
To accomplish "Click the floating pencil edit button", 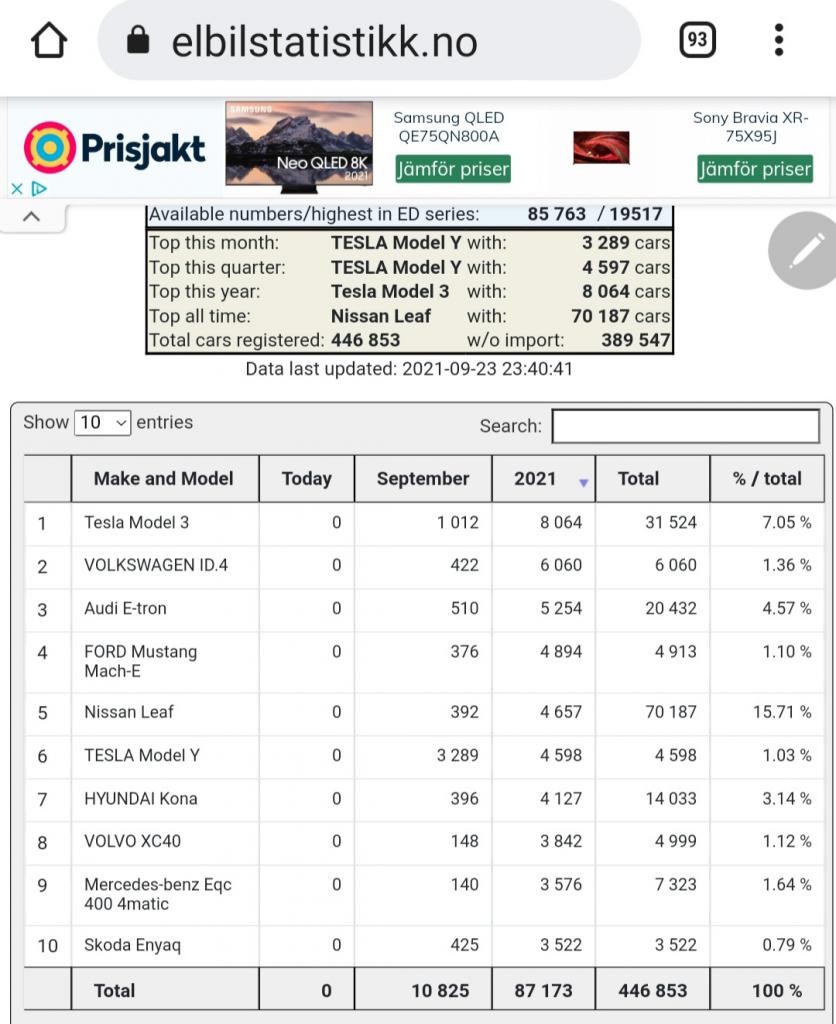I will [x=802, y=250].
